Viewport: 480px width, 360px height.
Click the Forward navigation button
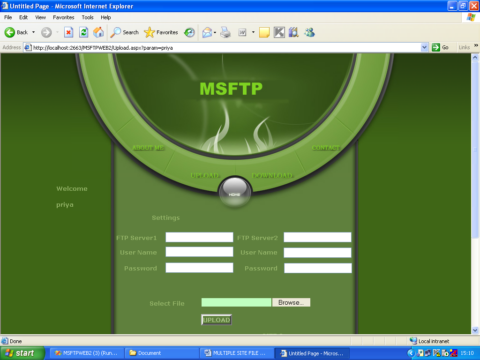pos(46,32)
